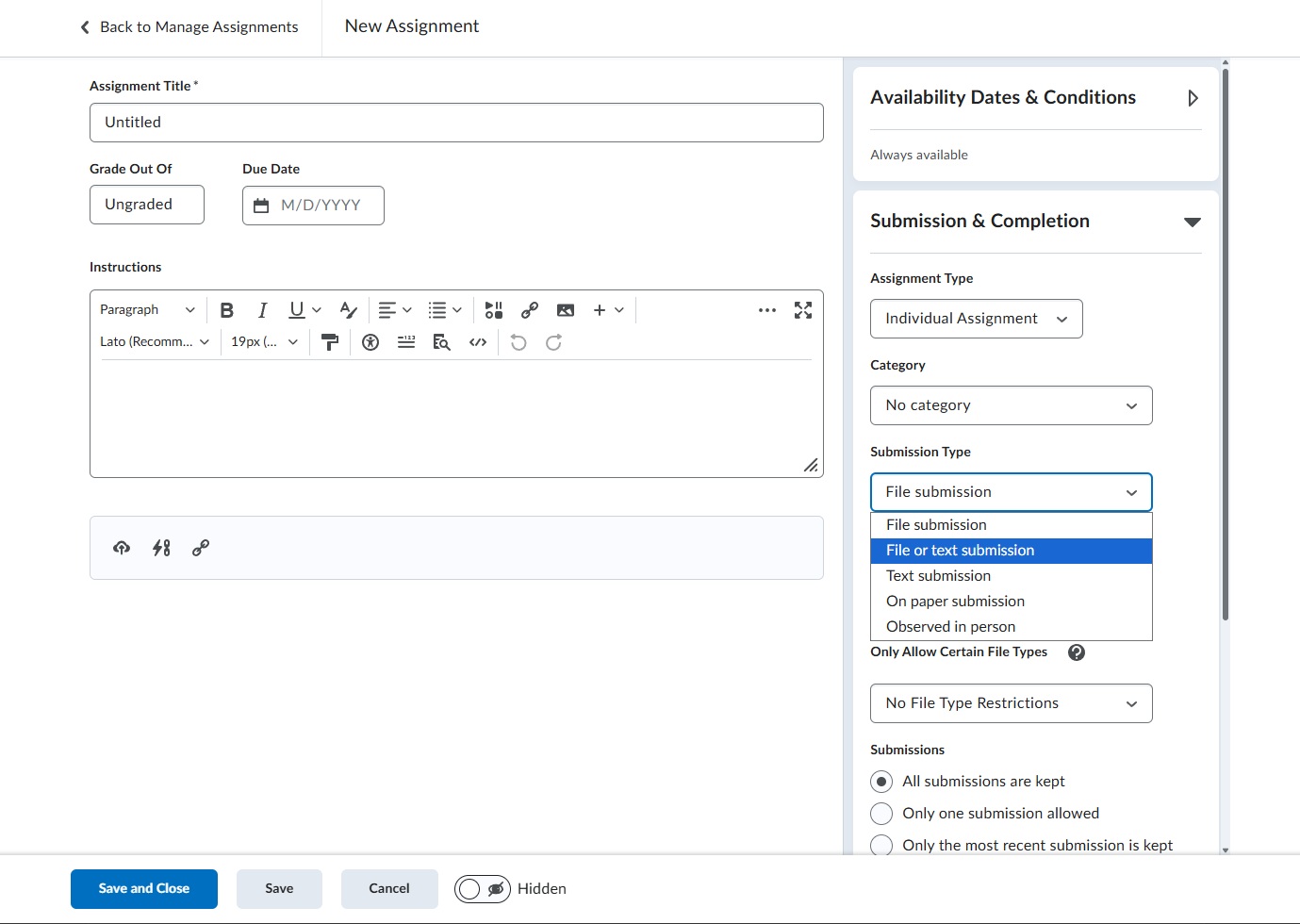
Task: Go back to Manage Assignments
Action: click(189, 27)
